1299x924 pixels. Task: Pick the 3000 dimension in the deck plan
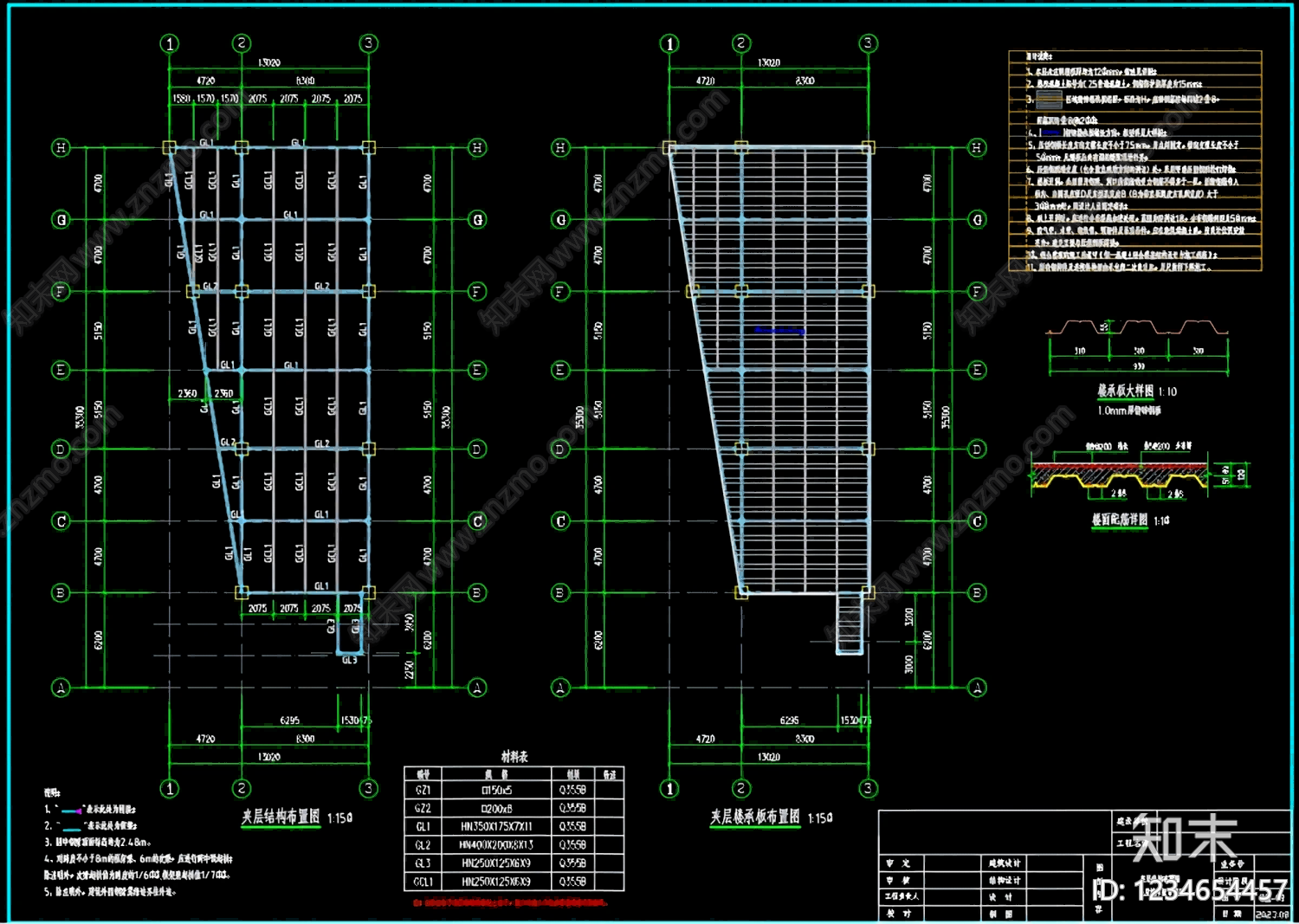[909, 664]
